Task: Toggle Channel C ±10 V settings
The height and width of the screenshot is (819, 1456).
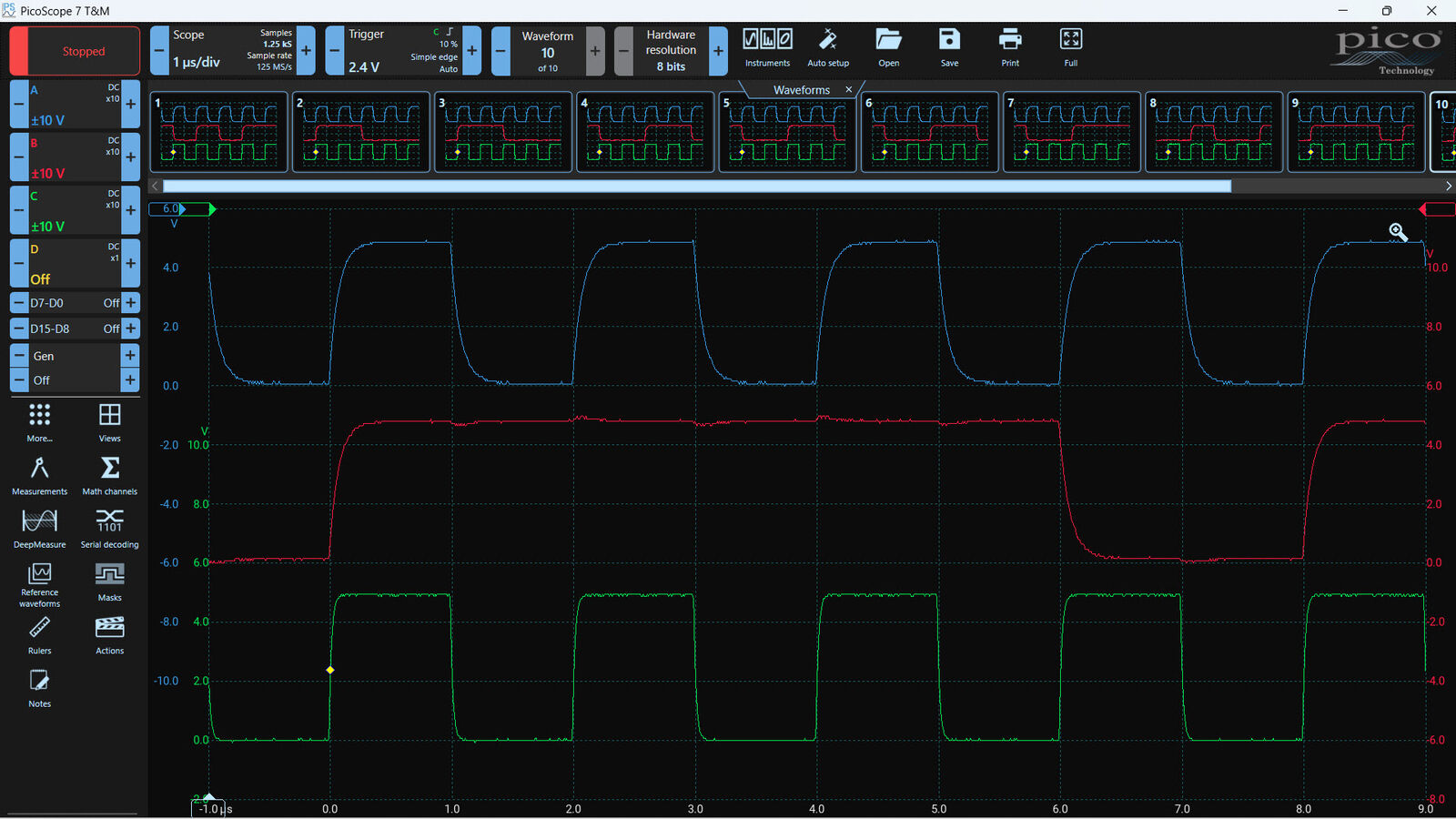Action: (x=75, y=211)
